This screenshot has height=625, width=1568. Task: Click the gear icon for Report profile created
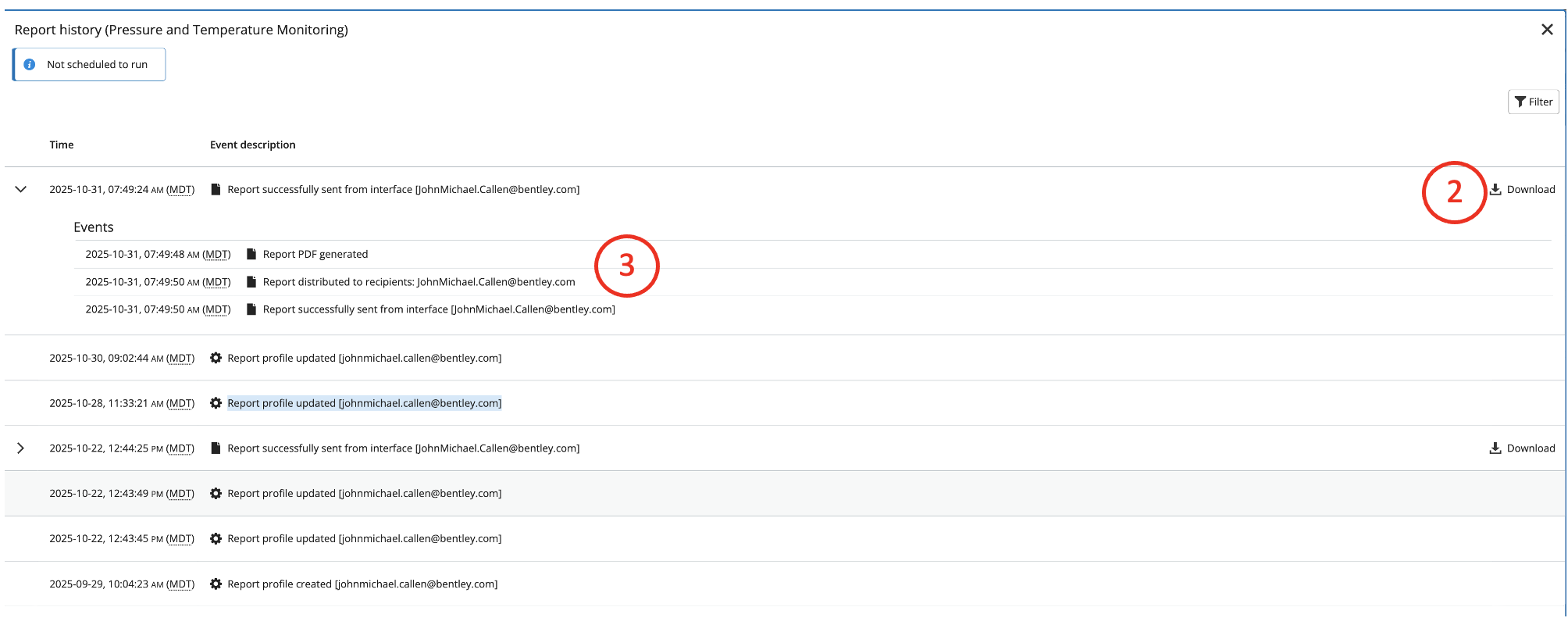(x=216, y=584)
